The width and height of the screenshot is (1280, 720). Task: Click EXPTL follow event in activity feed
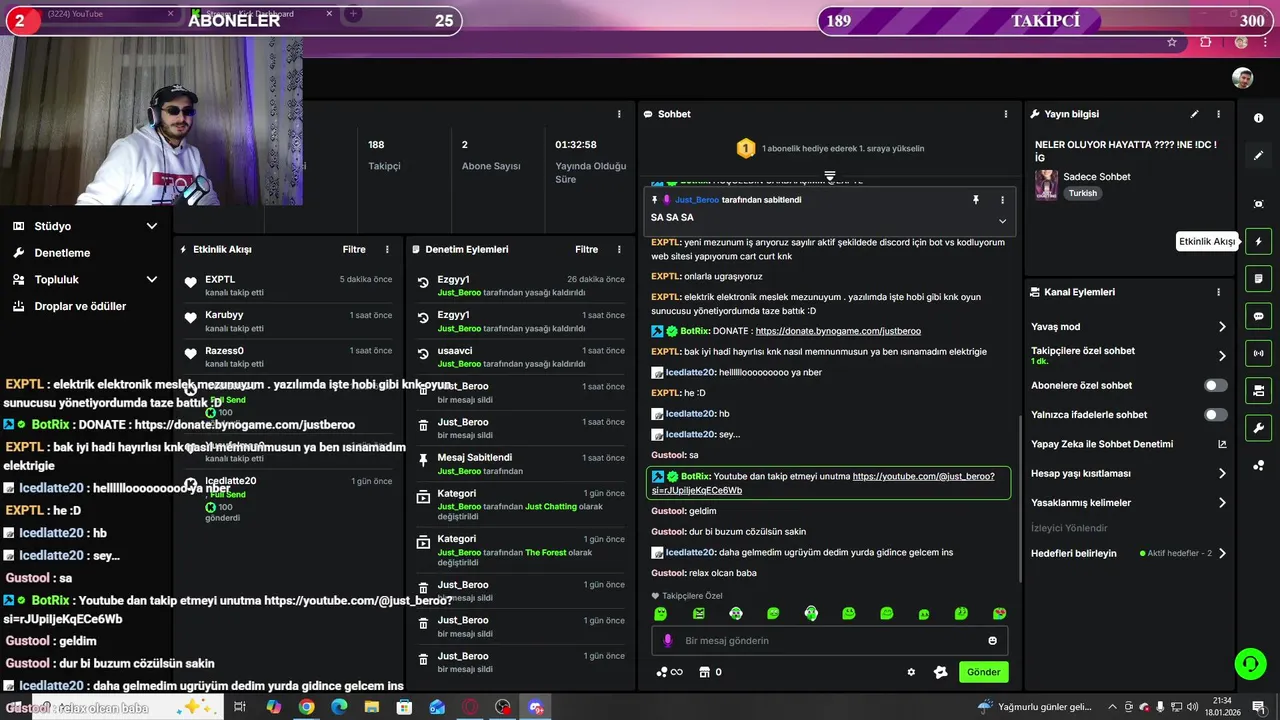click(x=288, y=285)
